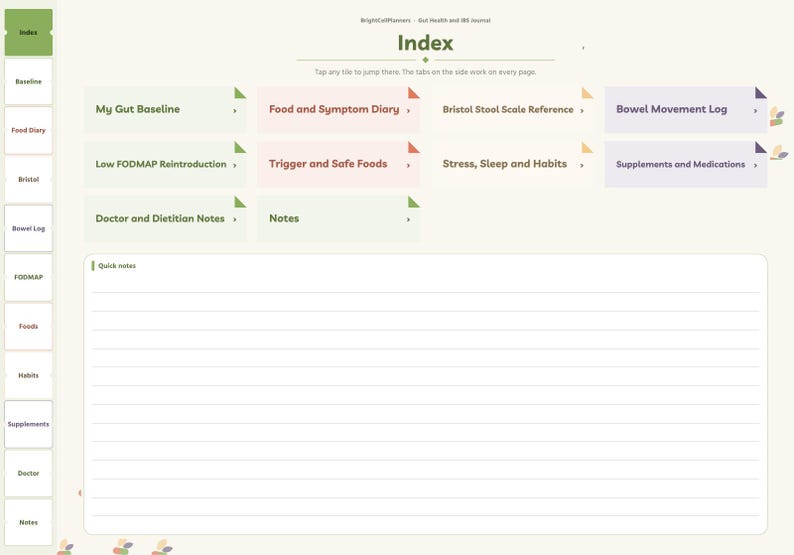Image resolution: width=794 pixels, height=555 pixels.
Task: Click the yellow corner fold on Bristol Stool Scale Reference
Action: [x=587, y=93]
